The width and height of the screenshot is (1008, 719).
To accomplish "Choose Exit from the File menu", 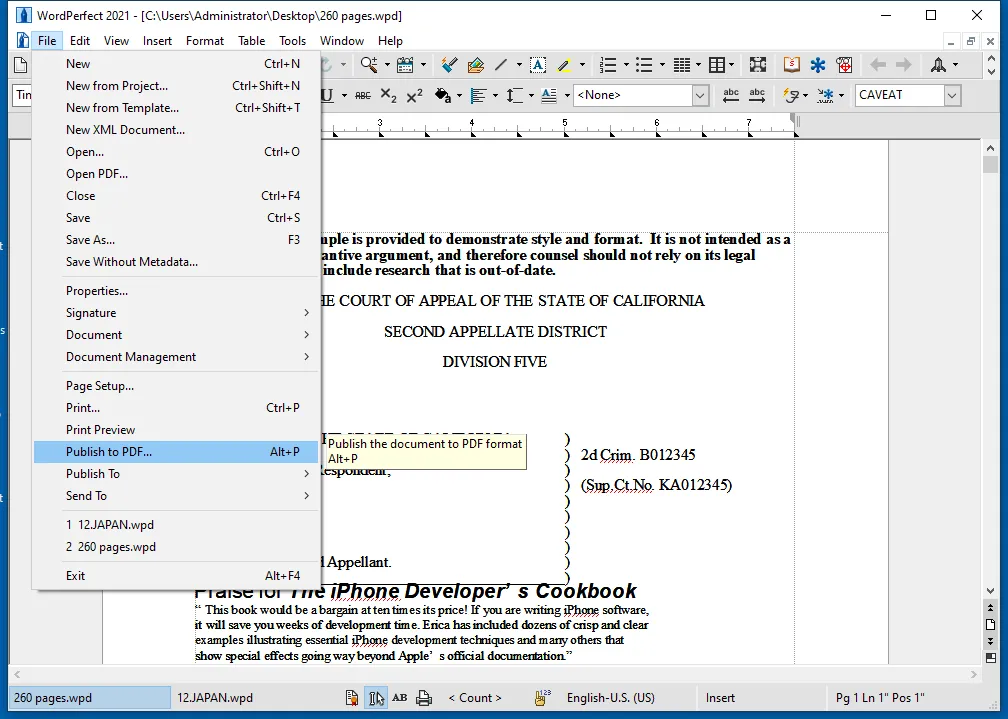I will pos(176,576).
